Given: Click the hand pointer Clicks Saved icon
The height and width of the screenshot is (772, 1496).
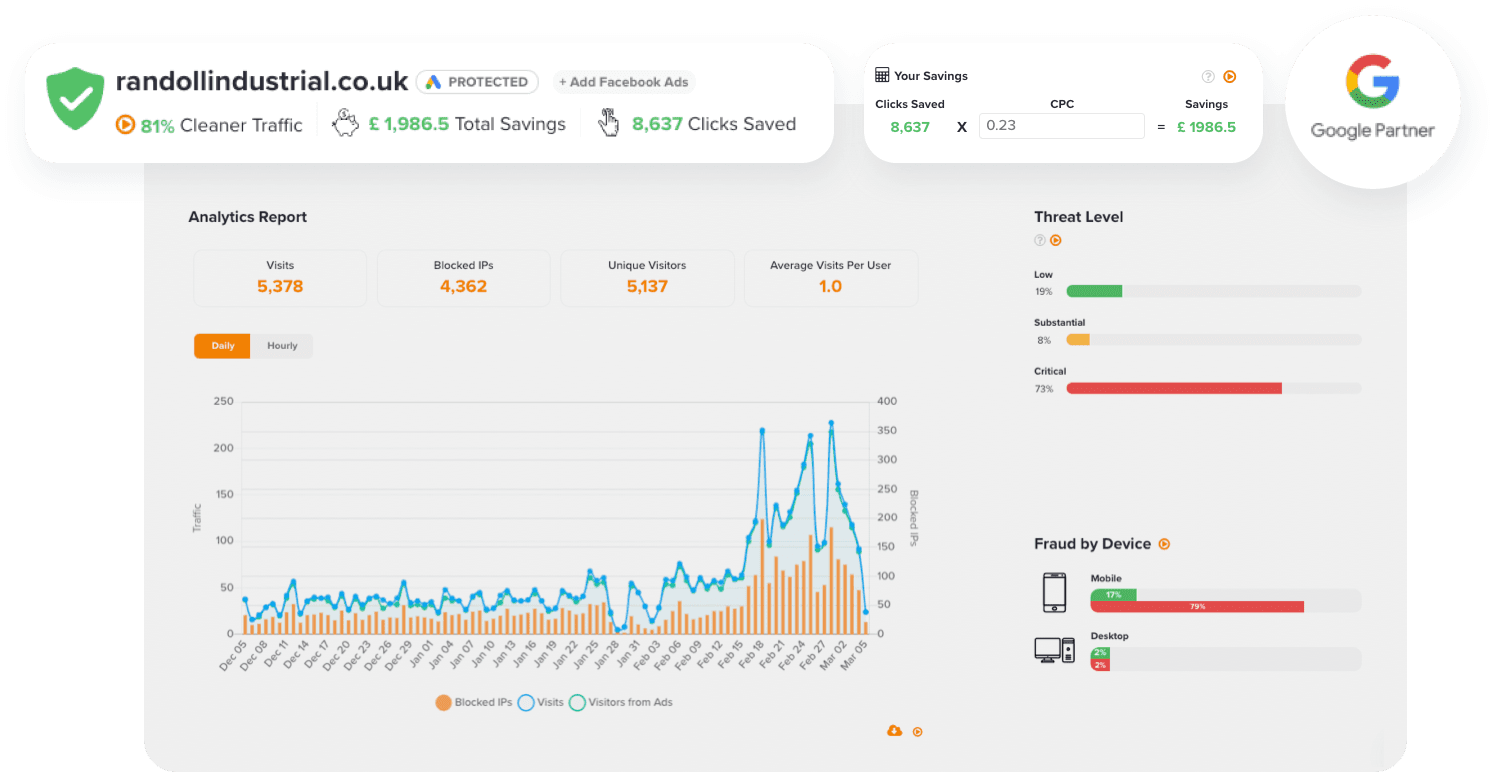Looking at the screenshot, I should point(608,123).
